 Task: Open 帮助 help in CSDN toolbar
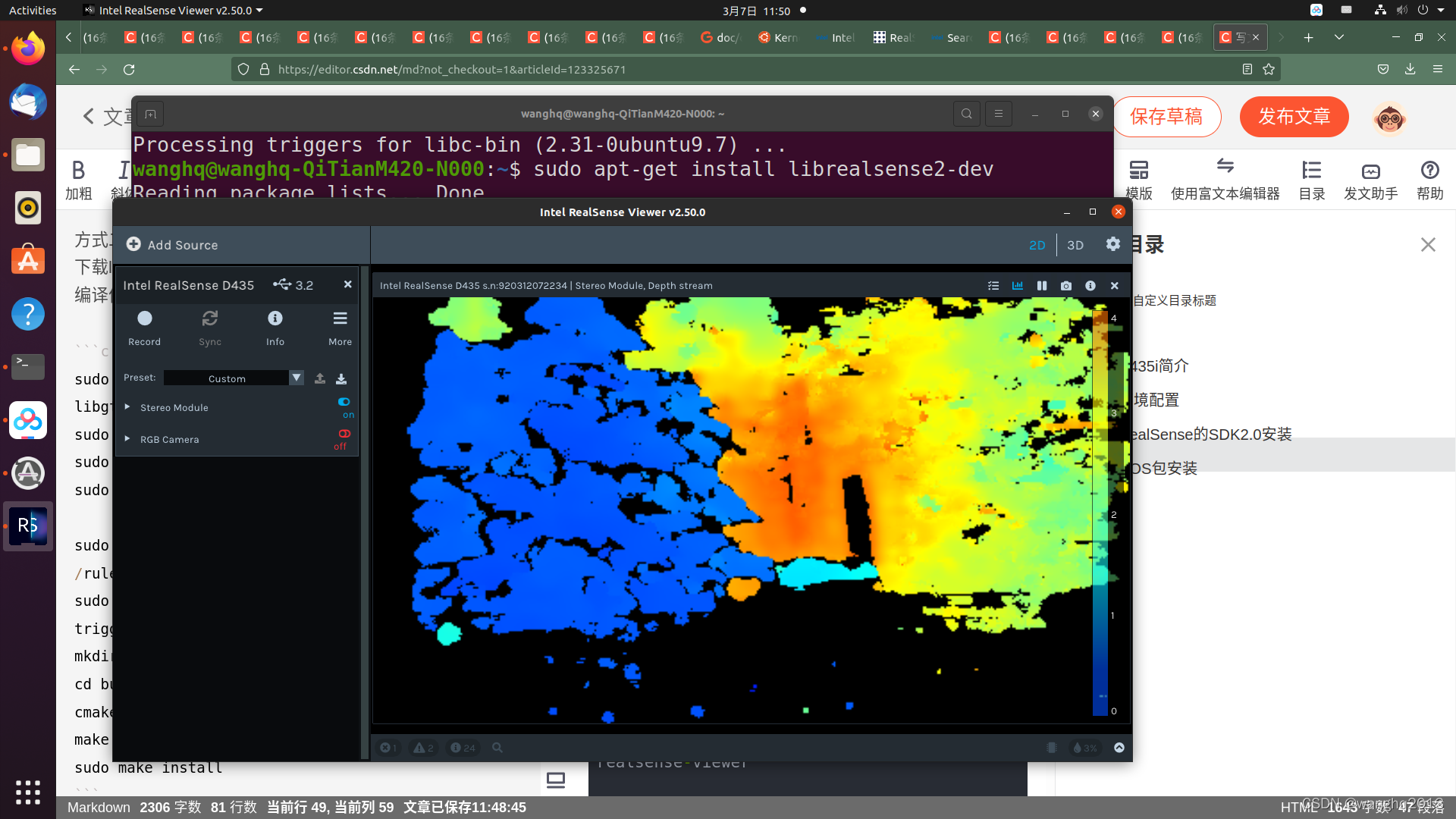[1429, 180]
